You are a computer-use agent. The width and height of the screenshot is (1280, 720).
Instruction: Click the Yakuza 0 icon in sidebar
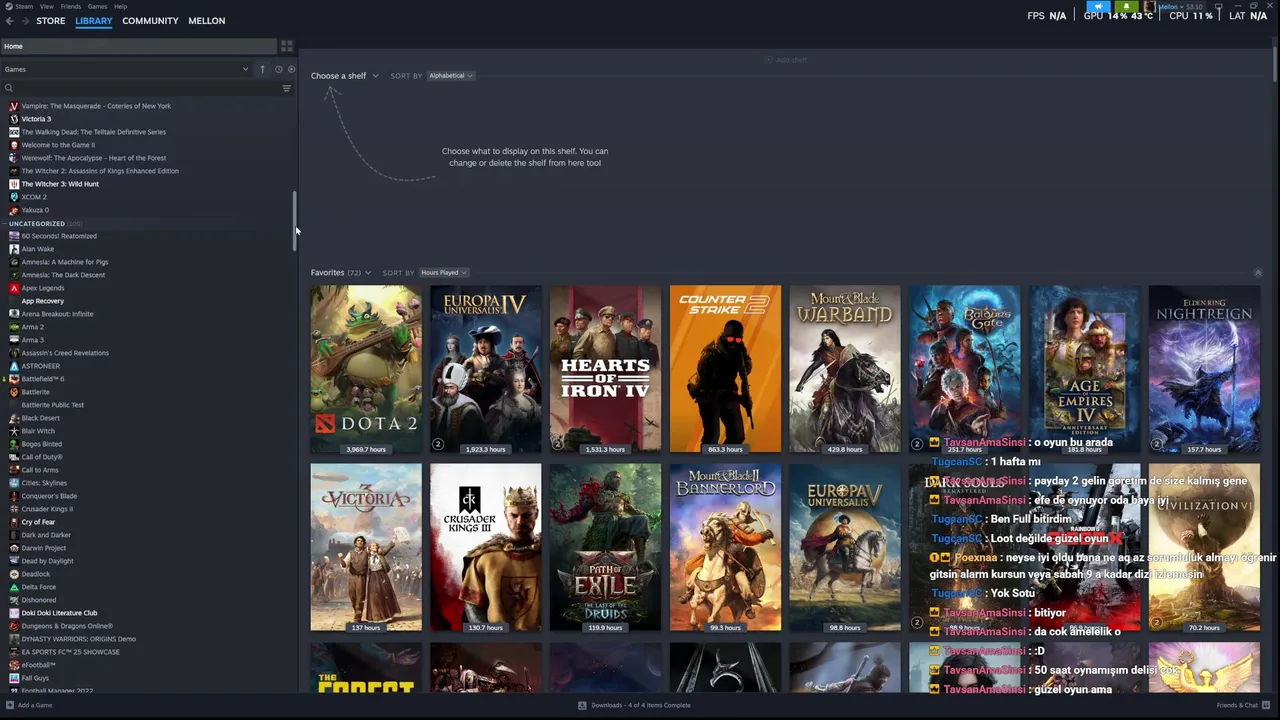click(x=14, y=210)
